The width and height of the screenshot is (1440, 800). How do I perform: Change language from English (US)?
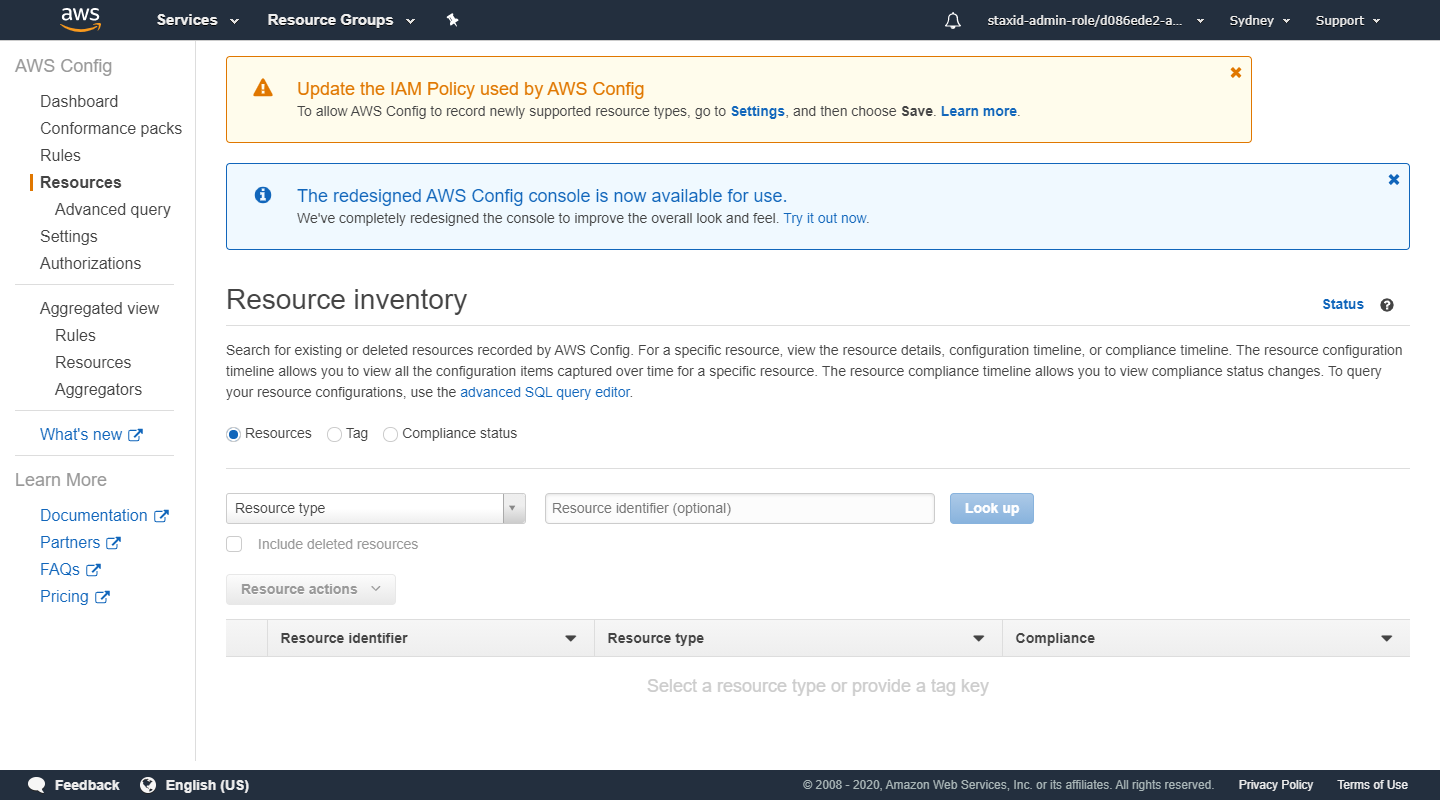coord(207,785)
